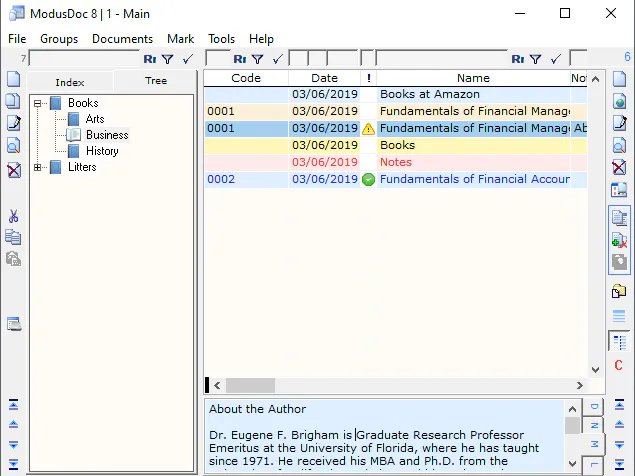
Task: Switch to the Index tab
Action: pos(70,82)
